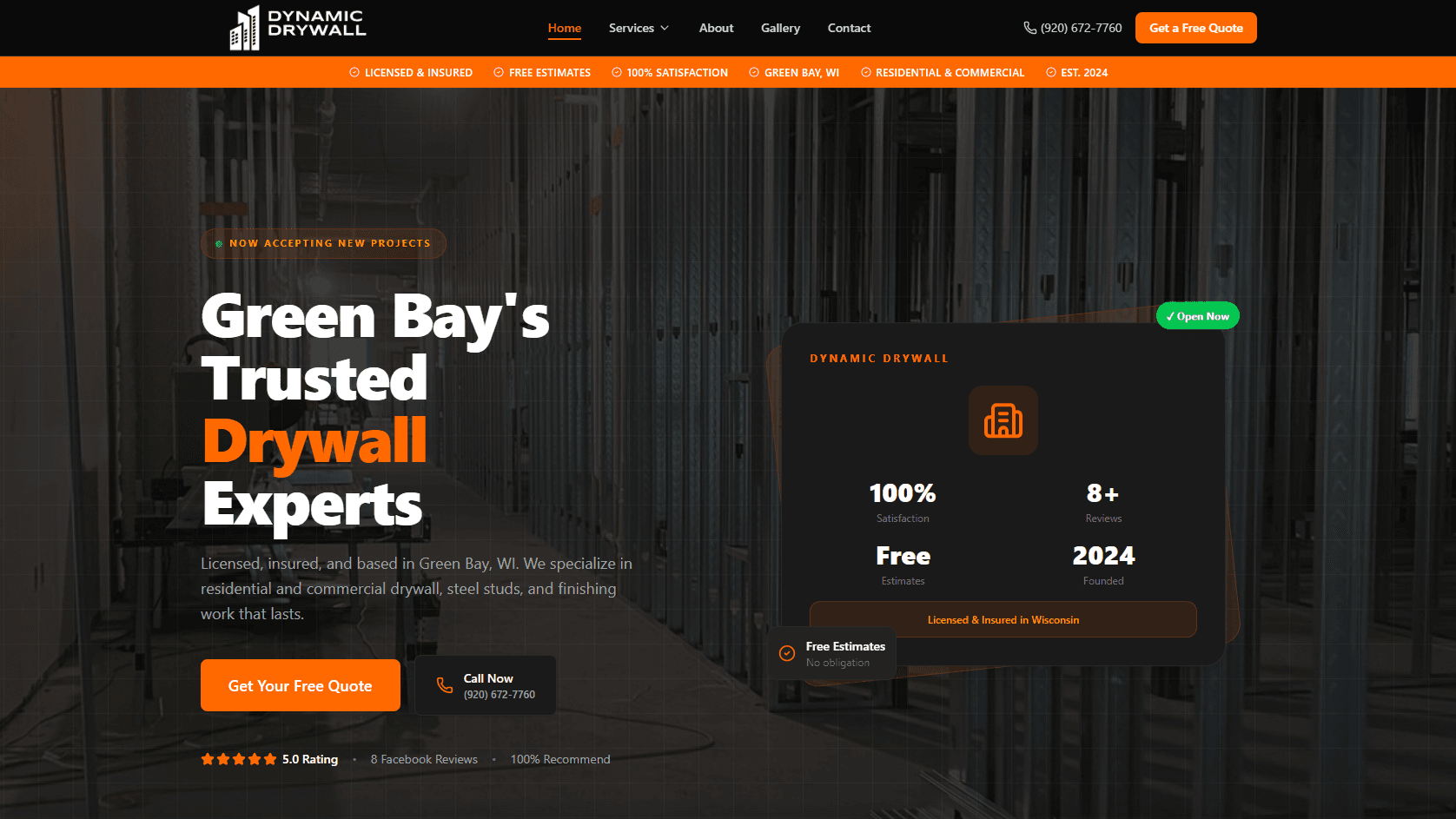Image resolution: width=1456 pixels, height=819 pixels.
Task: Click the phone icon on the Call Now button
Action: click(443, 685)
